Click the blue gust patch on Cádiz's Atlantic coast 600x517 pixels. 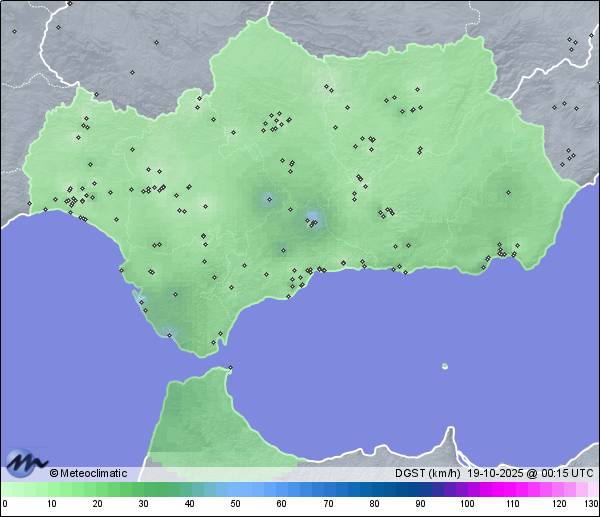tap(138, 297)
